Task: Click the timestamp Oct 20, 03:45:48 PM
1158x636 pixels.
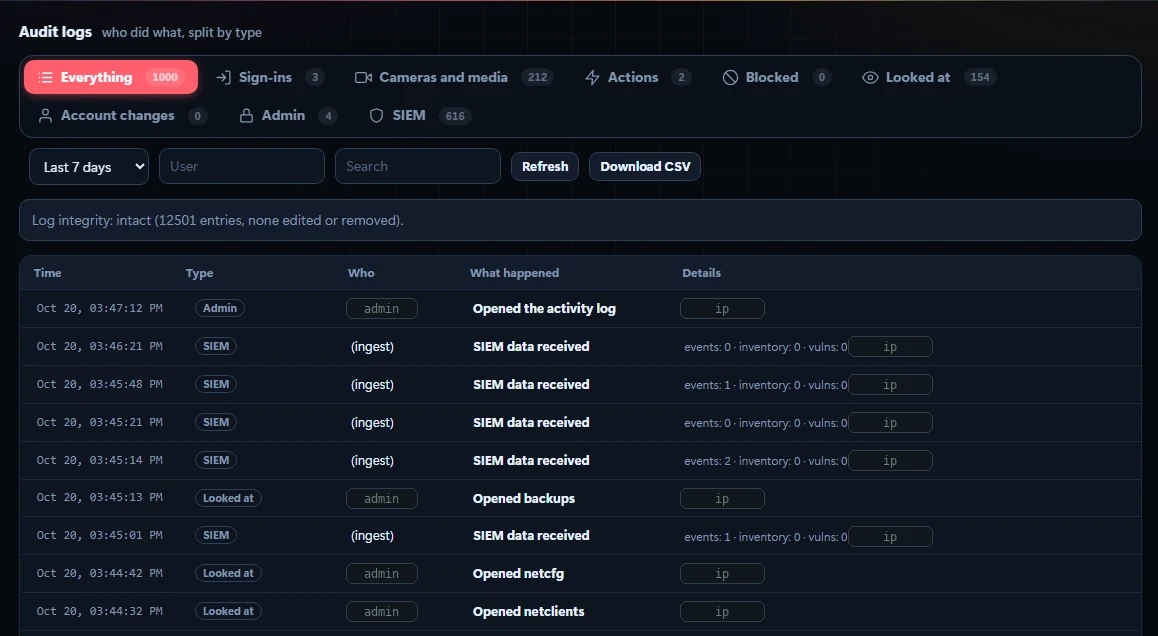Action: coord(100,384)
